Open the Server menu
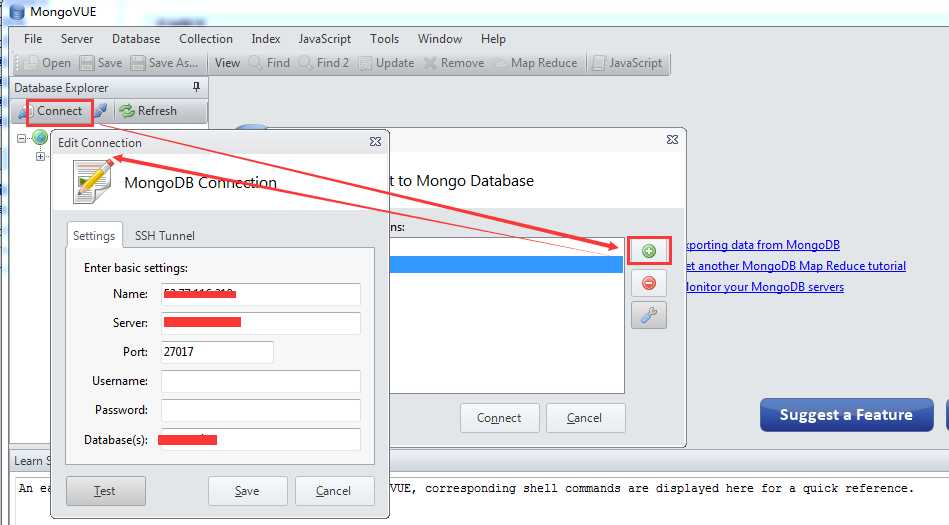 point(77,39)
